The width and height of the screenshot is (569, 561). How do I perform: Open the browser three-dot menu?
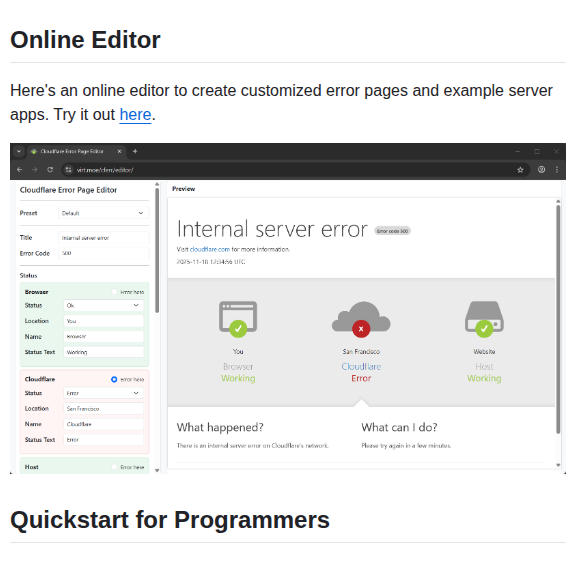[x=557, y=169]
